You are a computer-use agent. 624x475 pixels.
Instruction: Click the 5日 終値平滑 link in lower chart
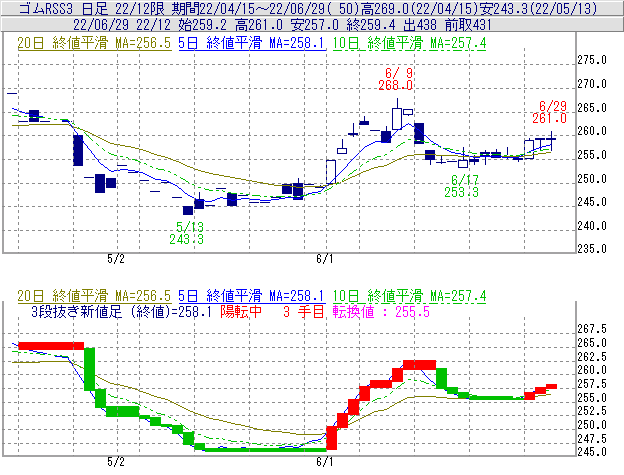252,296
